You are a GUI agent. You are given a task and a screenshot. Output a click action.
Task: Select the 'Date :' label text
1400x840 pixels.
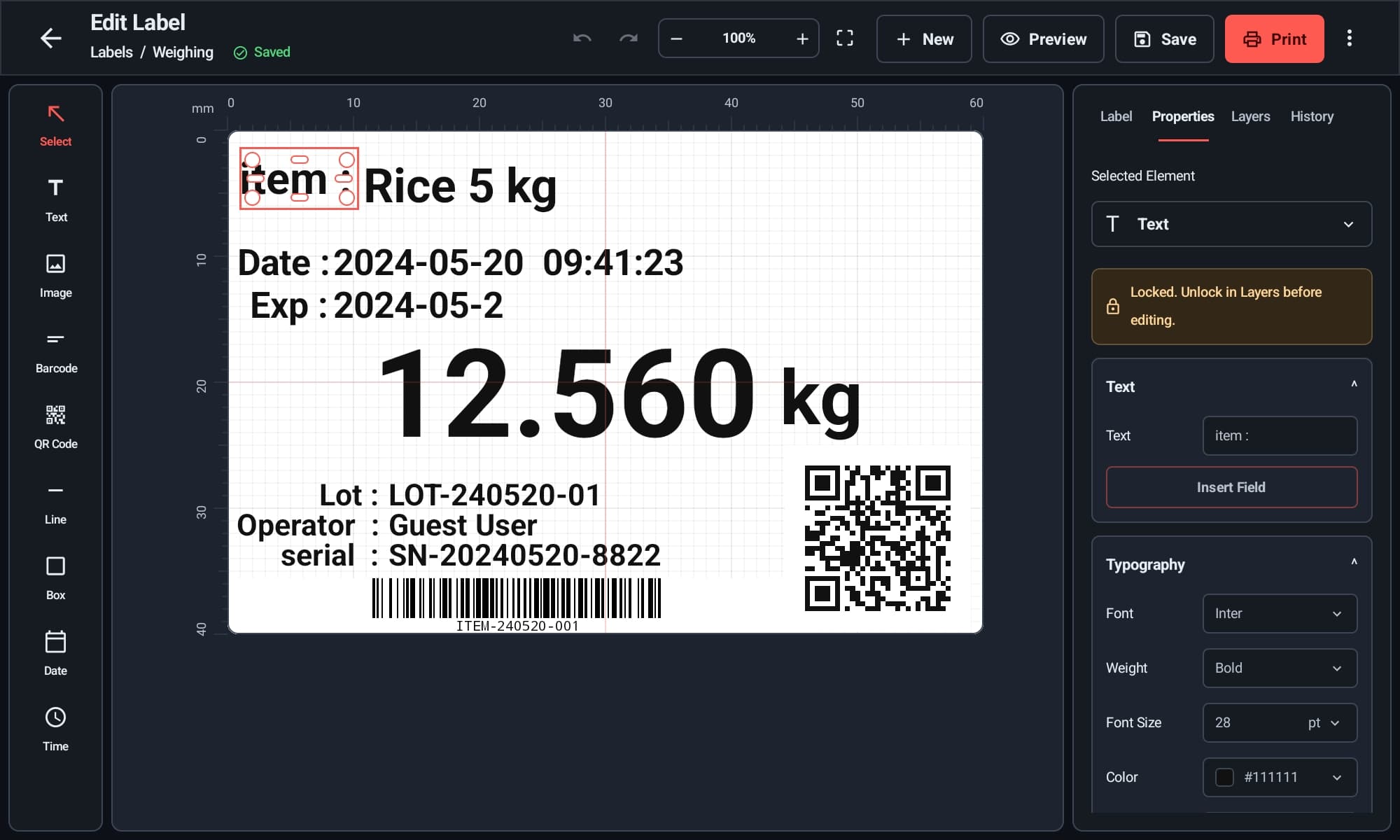[x=283, y=263]
